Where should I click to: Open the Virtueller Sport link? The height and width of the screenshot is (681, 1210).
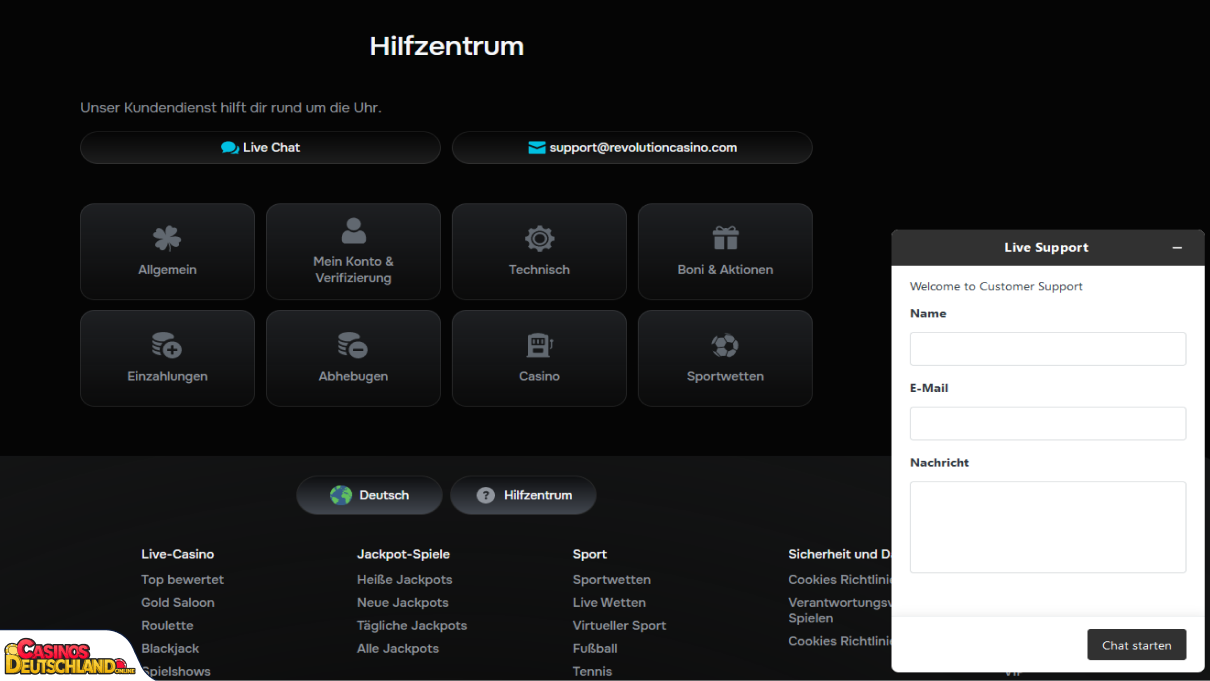[620, 626]
